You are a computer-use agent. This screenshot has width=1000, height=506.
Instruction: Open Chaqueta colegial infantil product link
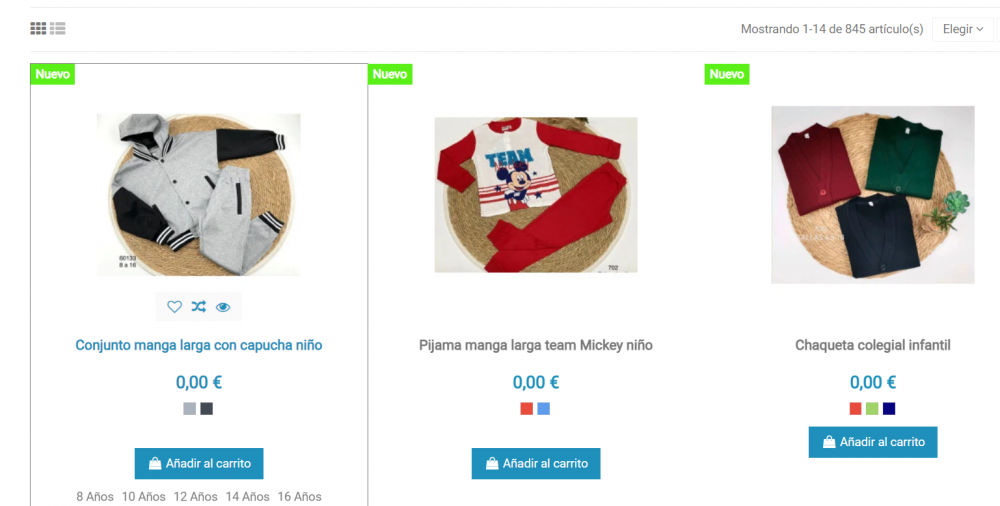point(872,345)
